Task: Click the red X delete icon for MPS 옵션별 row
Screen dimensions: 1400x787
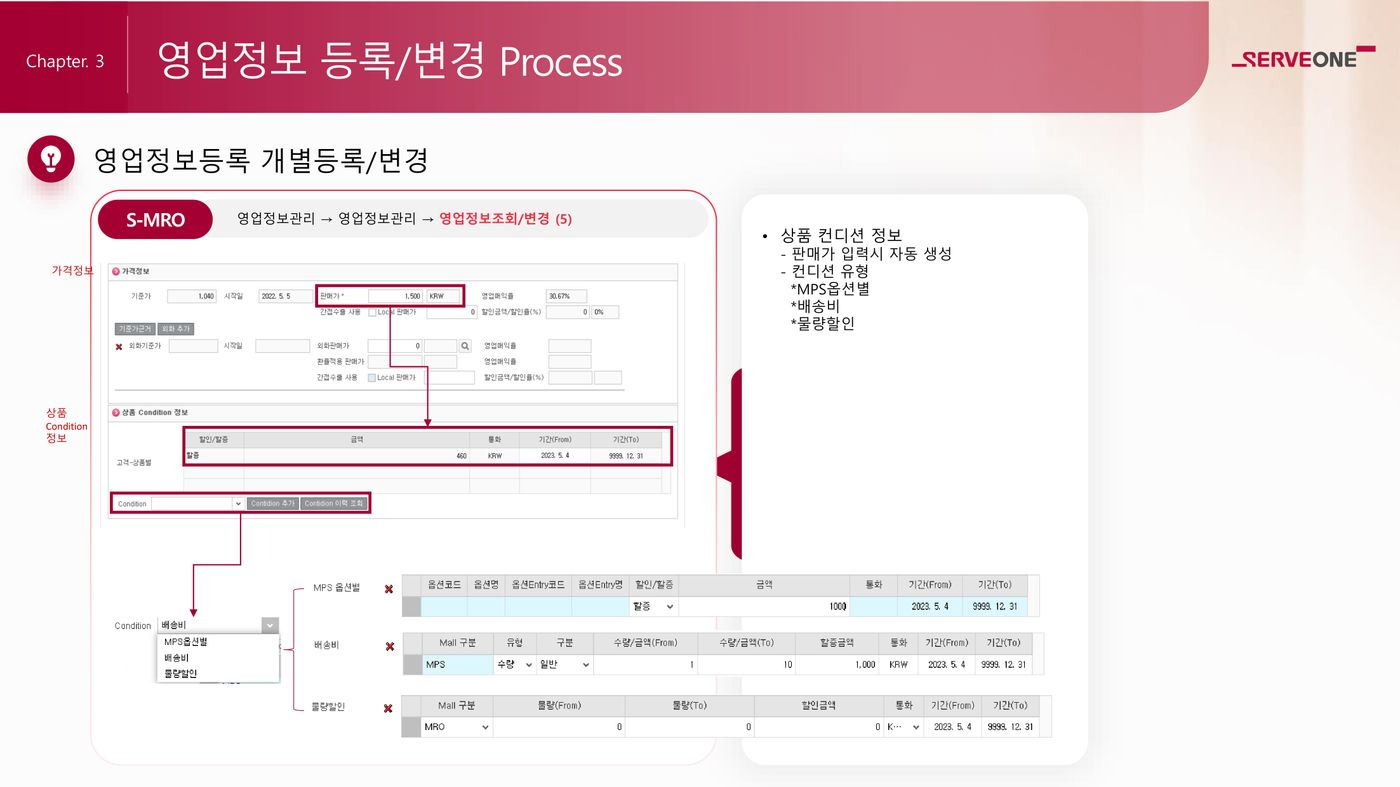Action: point(389,589)
